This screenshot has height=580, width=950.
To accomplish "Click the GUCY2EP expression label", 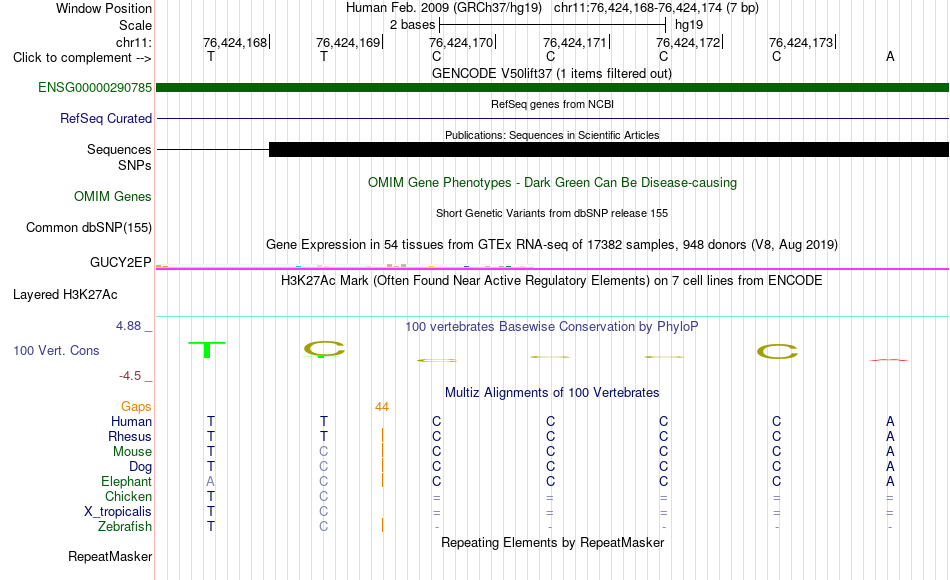I will pos(120,262).
